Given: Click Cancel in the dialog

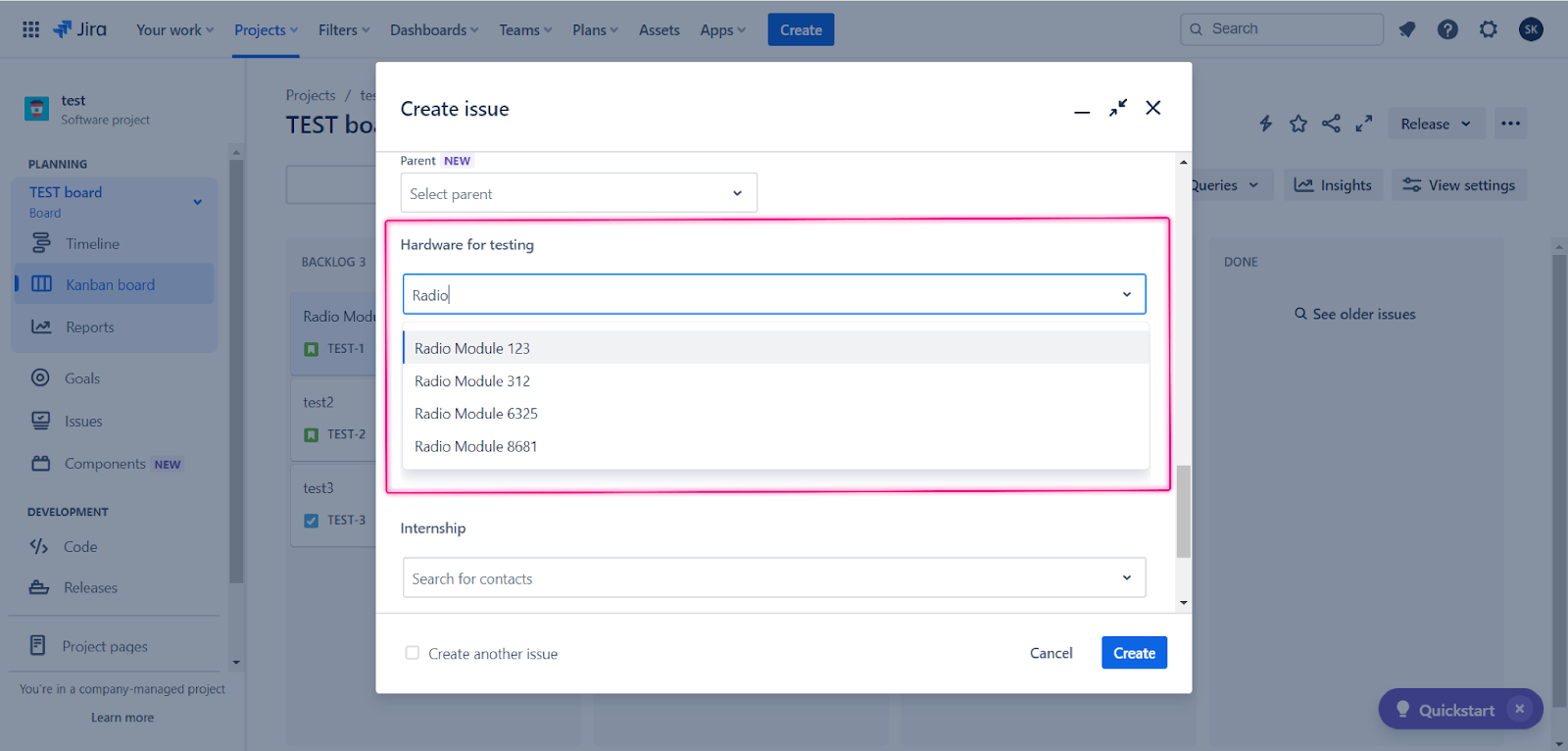Looking at the screenshot, I should coord(1051,653).
